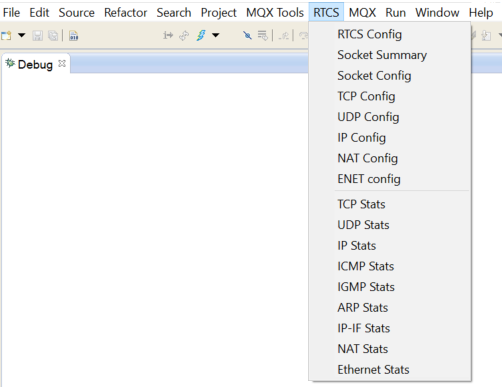This screenshot has height=387, width=502.
Task: Show NAT Stats from RTCS menu
Action: pyautogui.click(x=390, y=349)
